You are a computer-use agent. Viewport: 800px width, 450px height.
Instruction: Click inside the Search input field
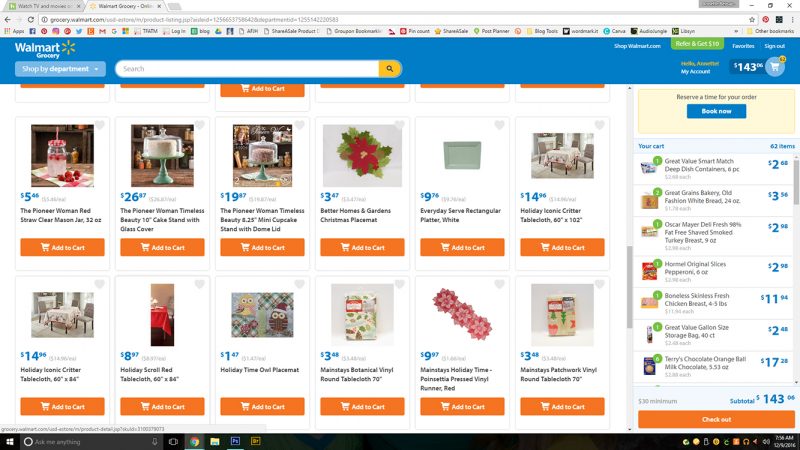[x=247, y=69]
